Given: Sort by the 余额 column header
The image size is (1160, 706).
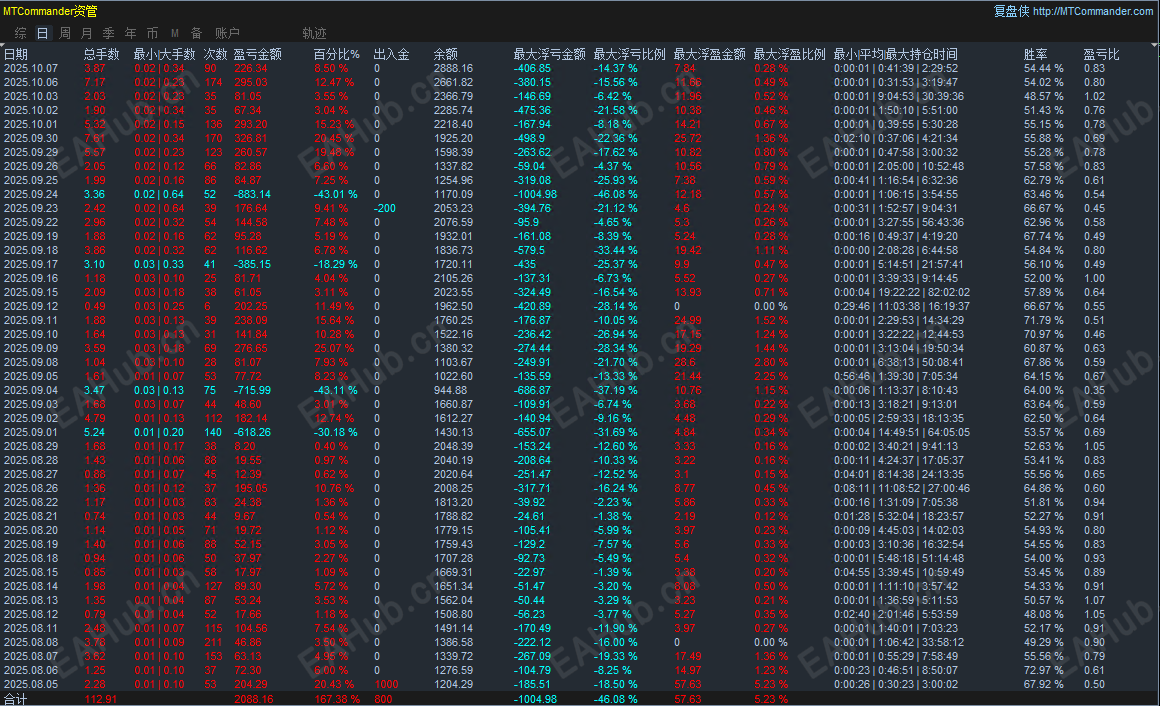Looking at the screenshot, I should 445,54.
